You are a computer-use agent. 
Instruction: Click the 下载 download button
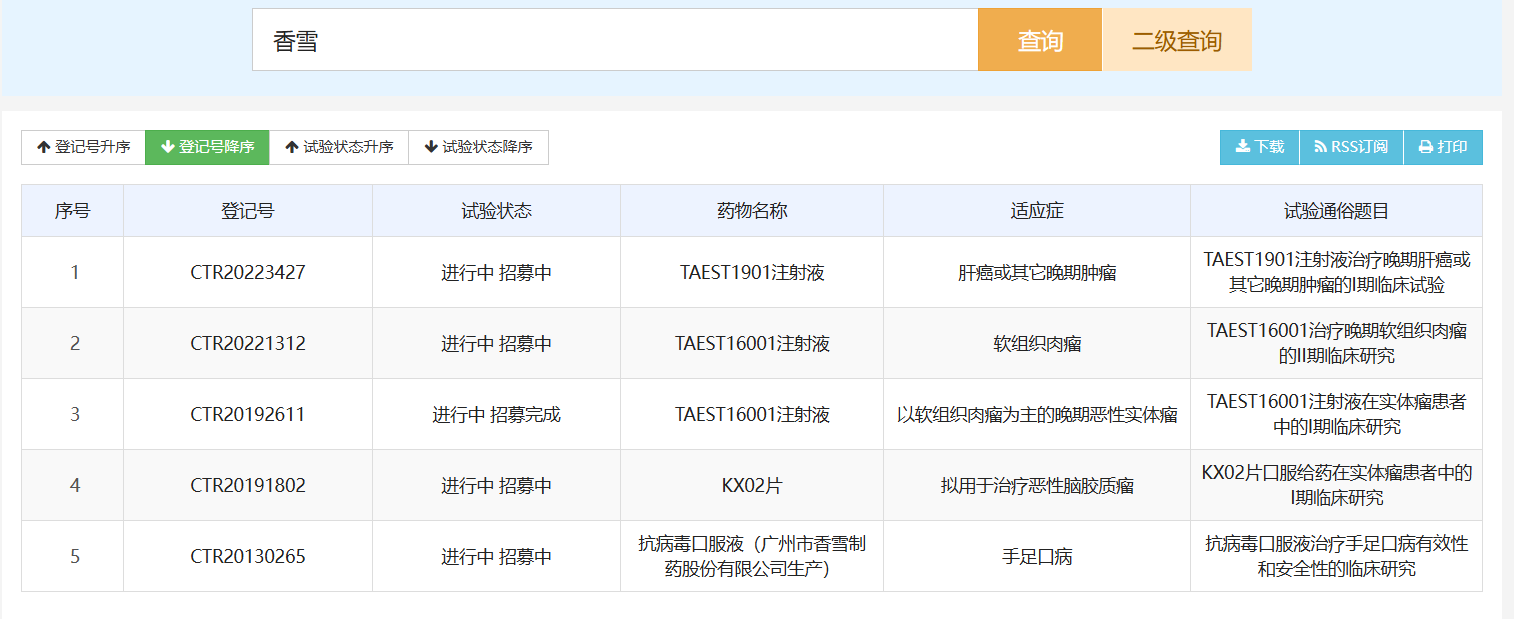[1260, 147]
